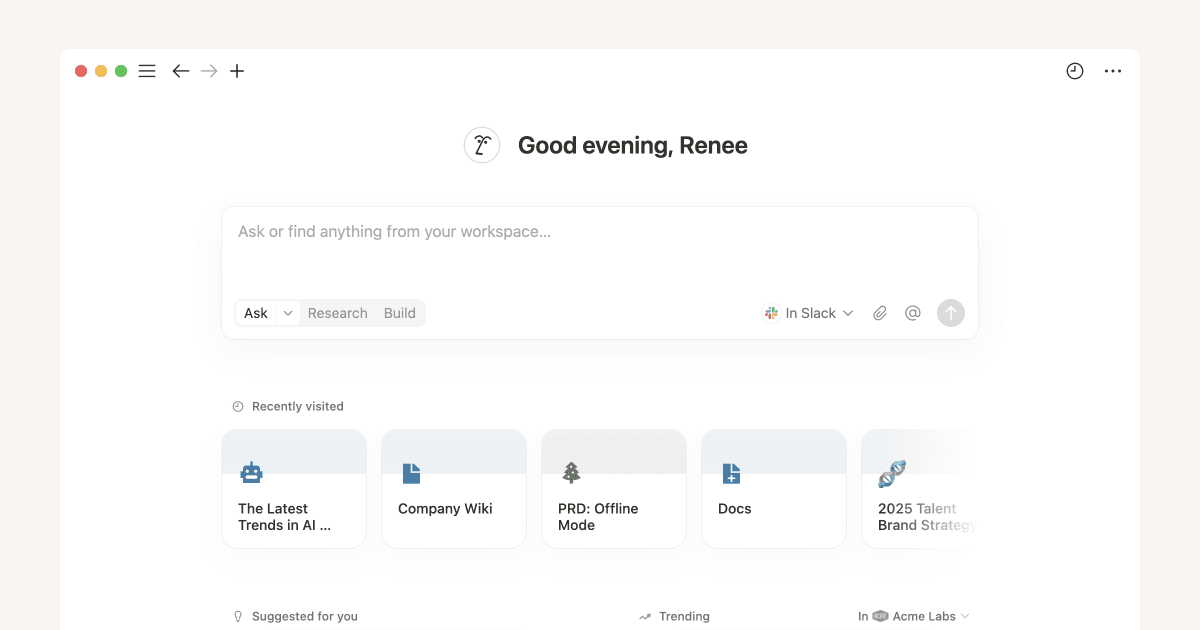
Task: Open the In Slack source dropdown
Action: click(810, 313)
